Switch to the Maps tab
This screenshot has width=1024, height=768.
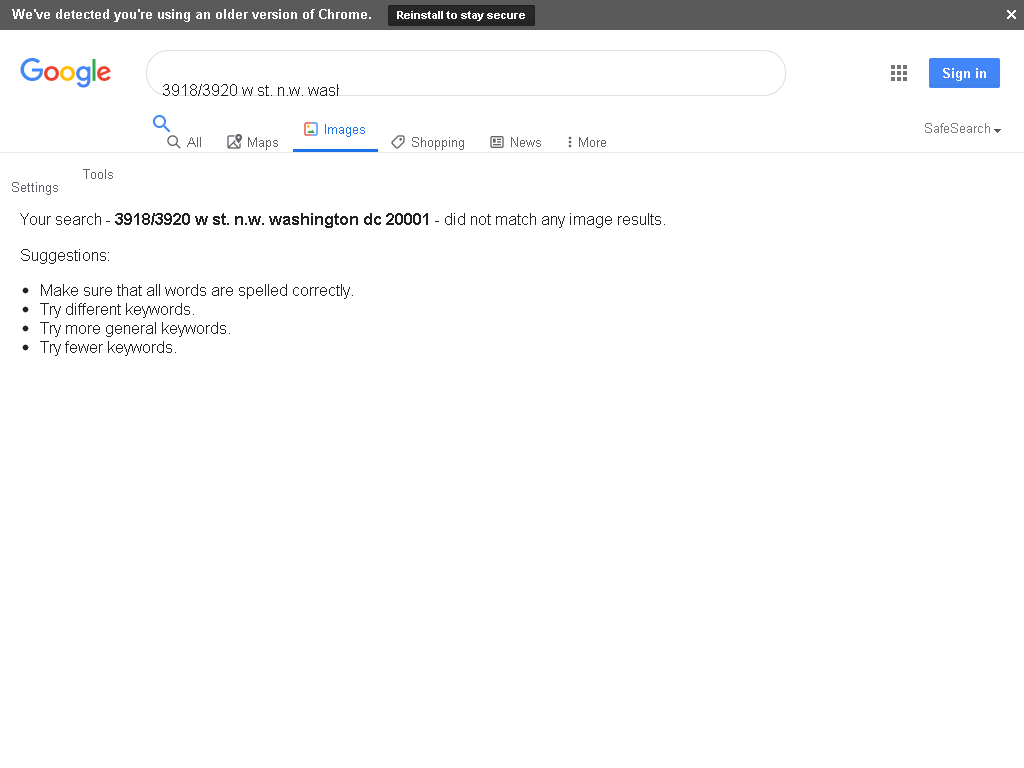pos(253,142)
